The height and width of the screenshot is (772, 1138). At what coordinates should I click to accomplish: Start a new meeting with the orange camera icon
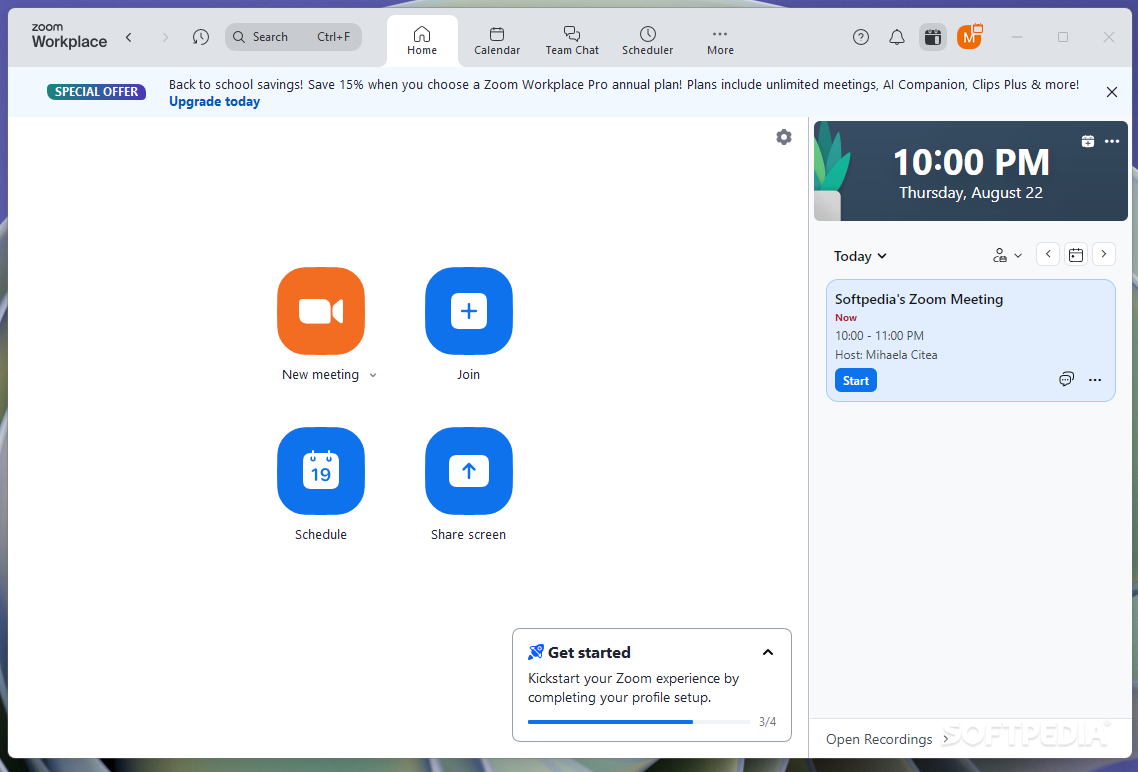click(x=321, y=311)
